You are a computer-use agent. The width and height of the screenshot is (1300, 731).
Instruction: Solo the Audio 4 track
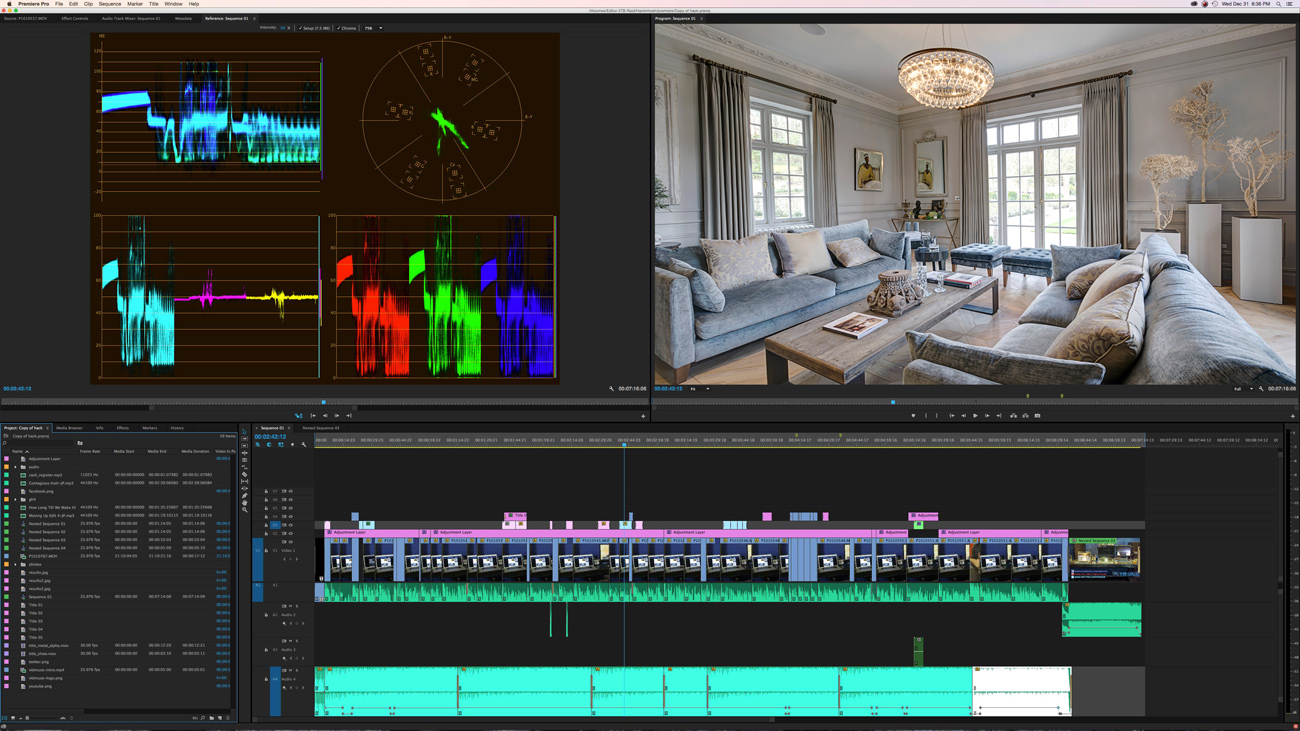(297, 670)
